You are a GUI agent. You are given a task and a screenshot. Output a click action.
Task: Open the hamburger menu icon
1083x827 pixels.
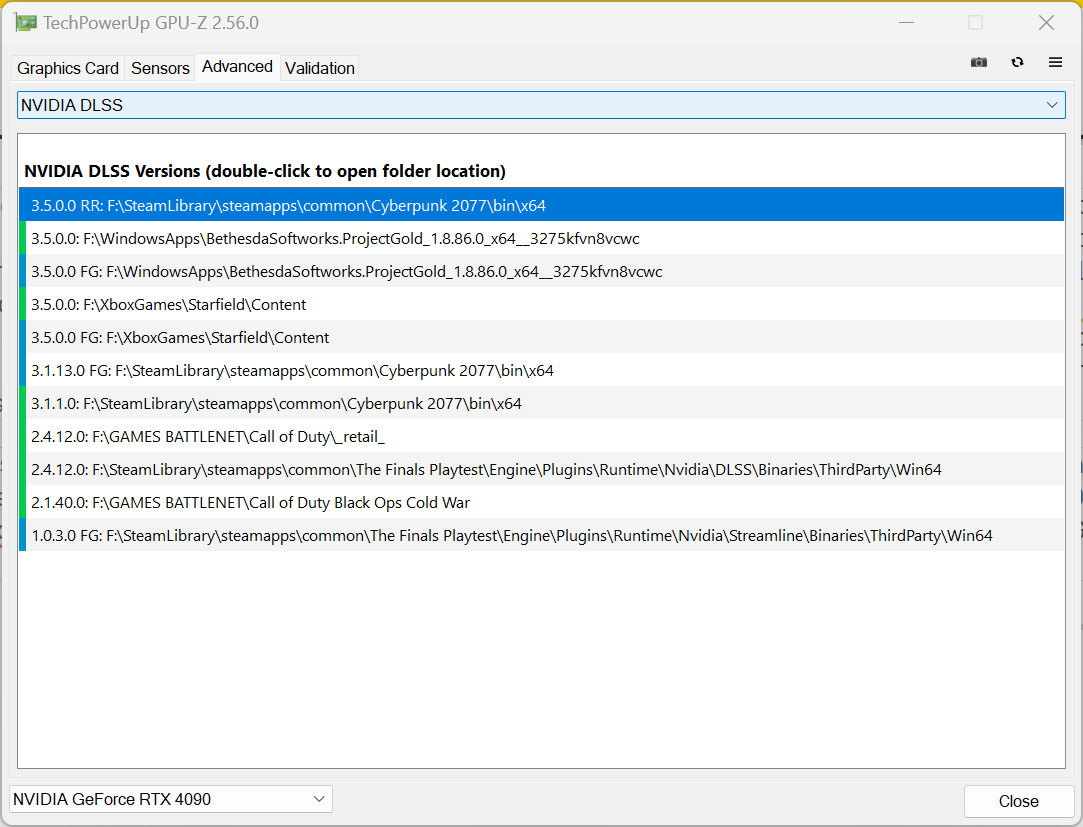(x=1055, y=62)
